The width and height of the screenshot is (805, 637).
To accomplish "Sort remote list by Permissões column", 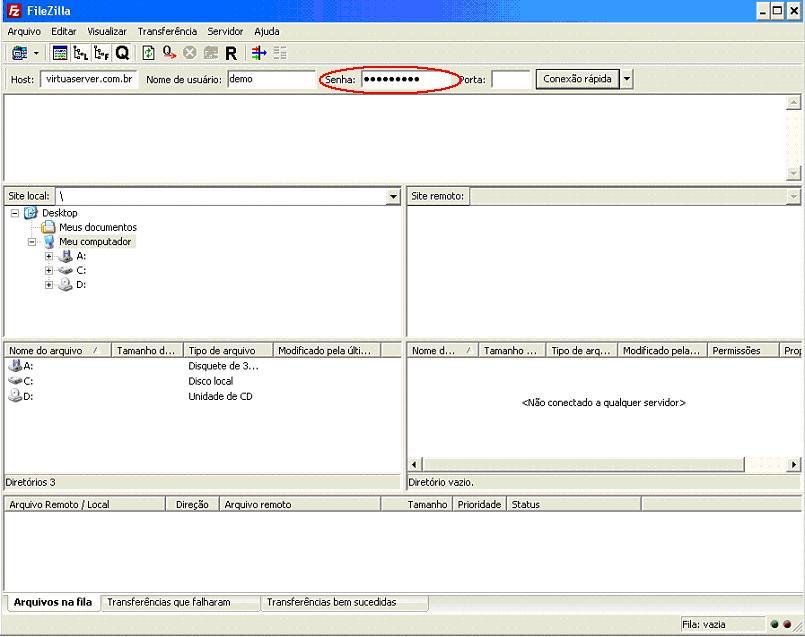I will [x=743, y=351].
